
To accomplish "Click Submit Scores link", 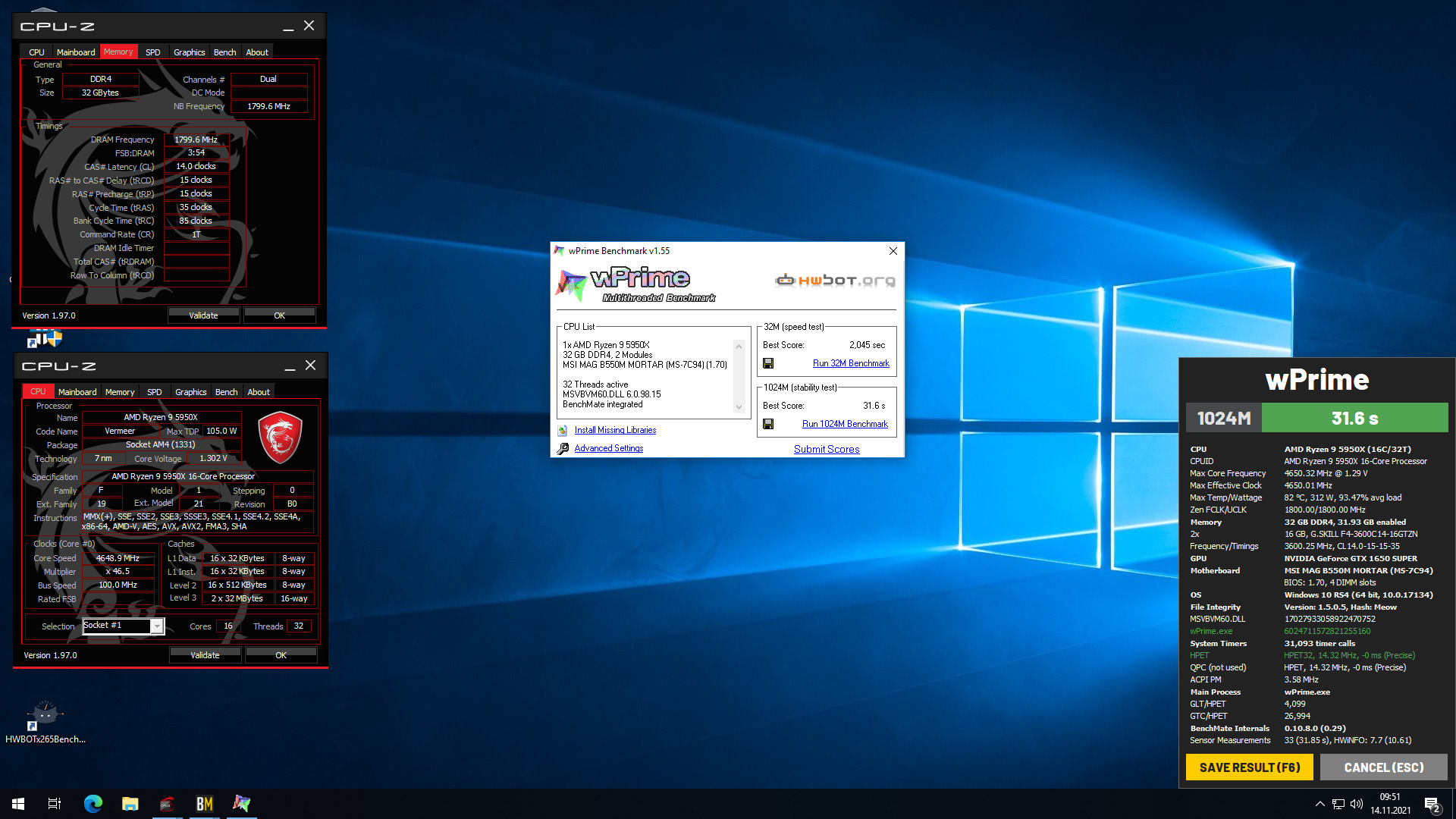I will click(x=827, y=450).
